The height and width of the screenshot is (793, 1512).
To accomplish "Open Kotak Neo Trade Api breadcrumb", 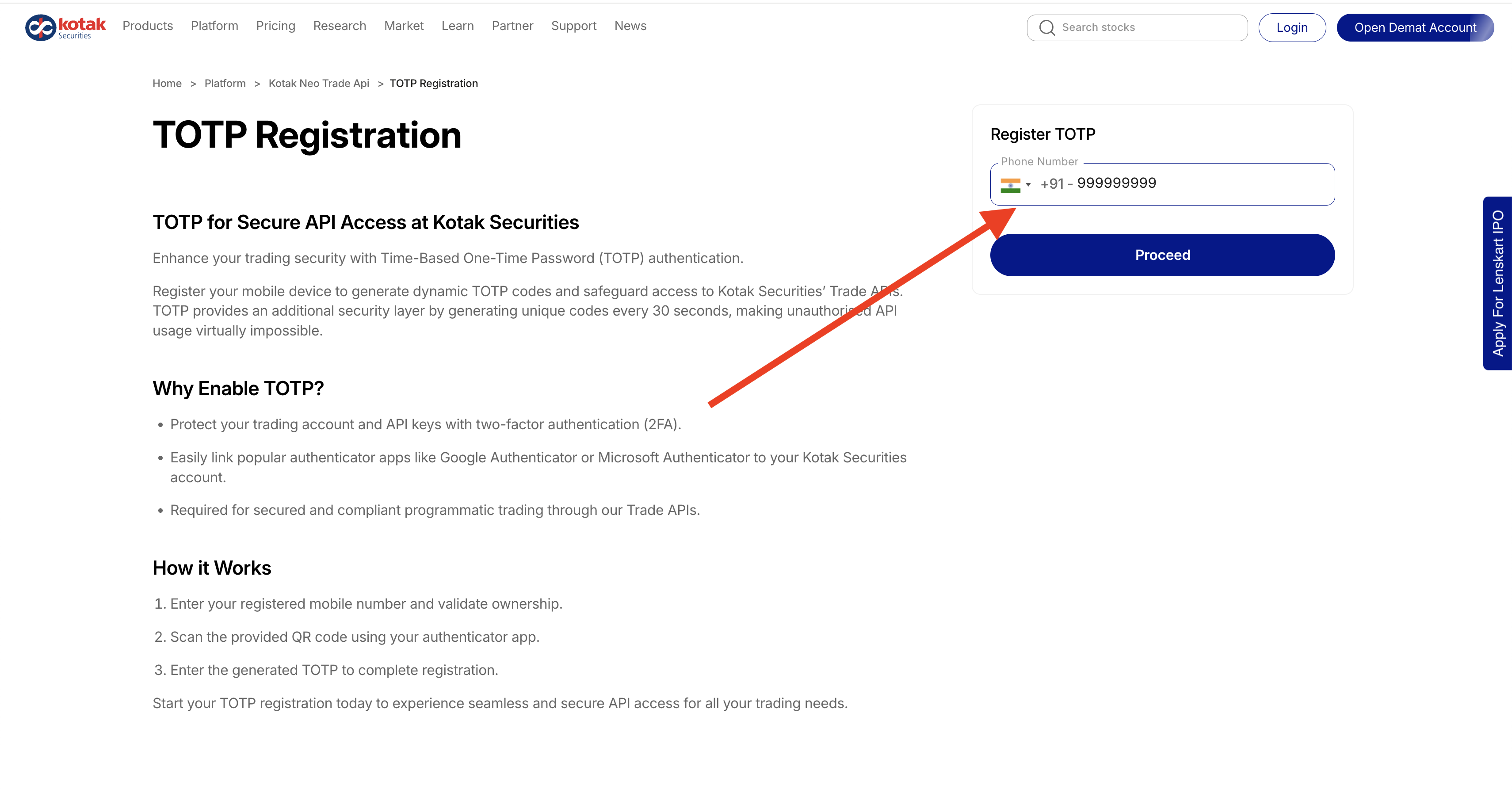I will pos(319,84).
